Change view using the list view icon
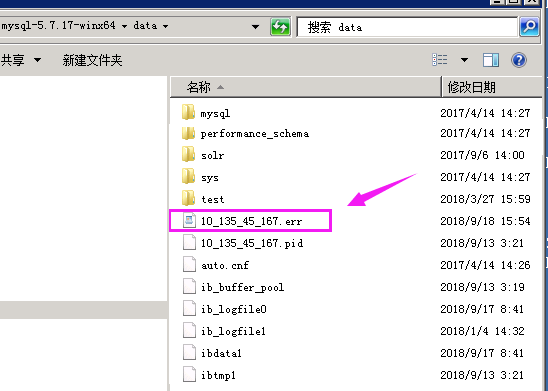The image size is (548, 391). (440, 60)
